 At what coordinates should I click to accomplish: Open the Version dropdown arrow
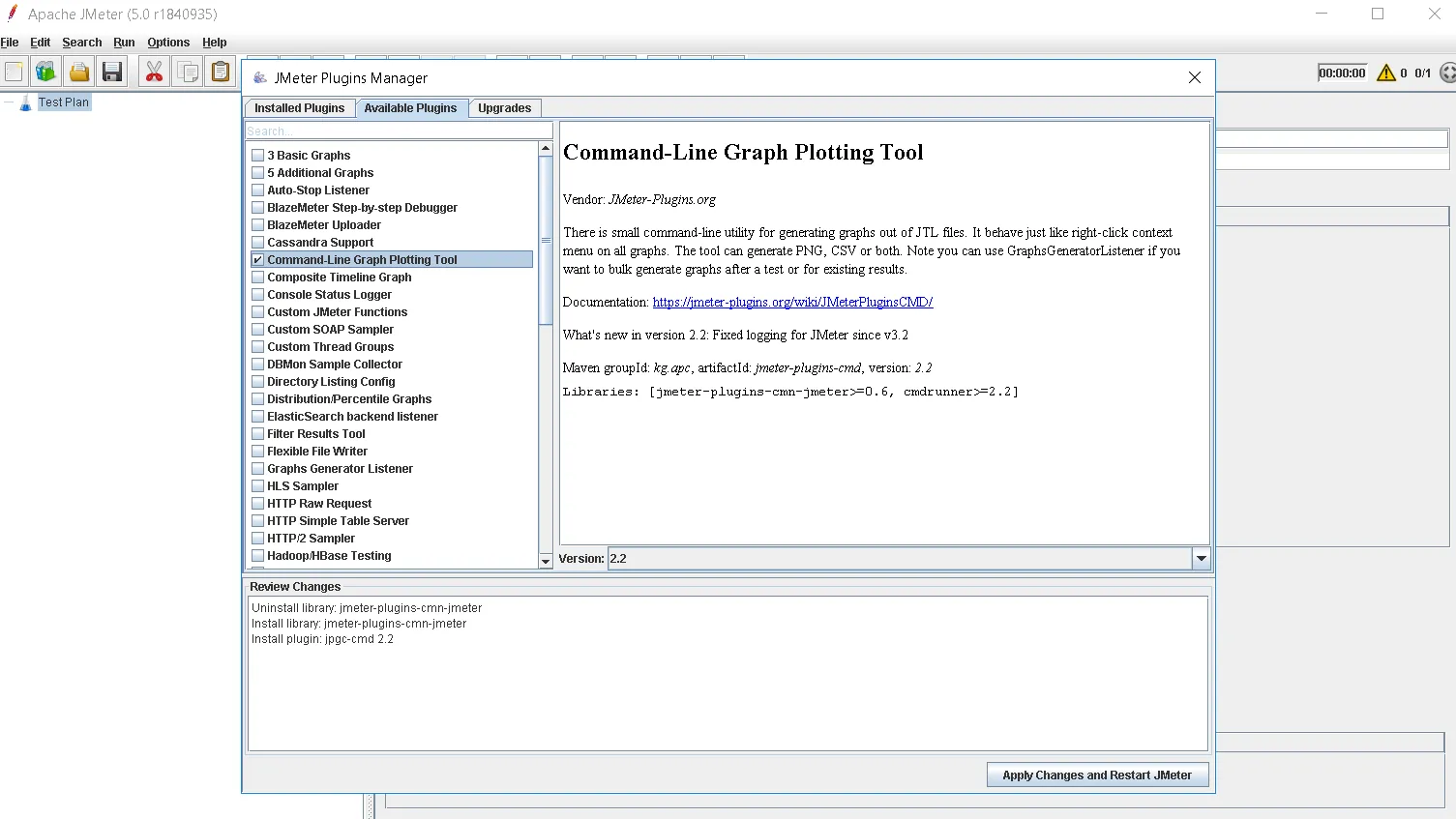[1201, 558]
